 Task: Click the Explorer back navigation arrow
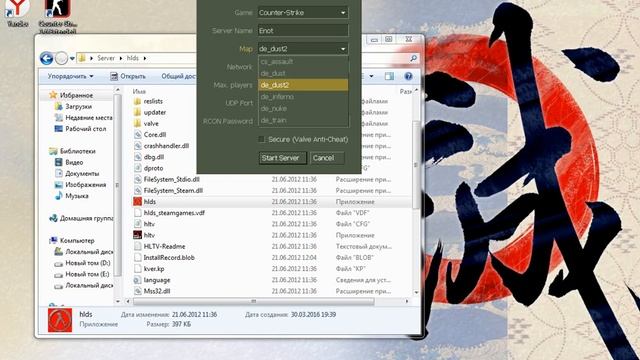47,58
